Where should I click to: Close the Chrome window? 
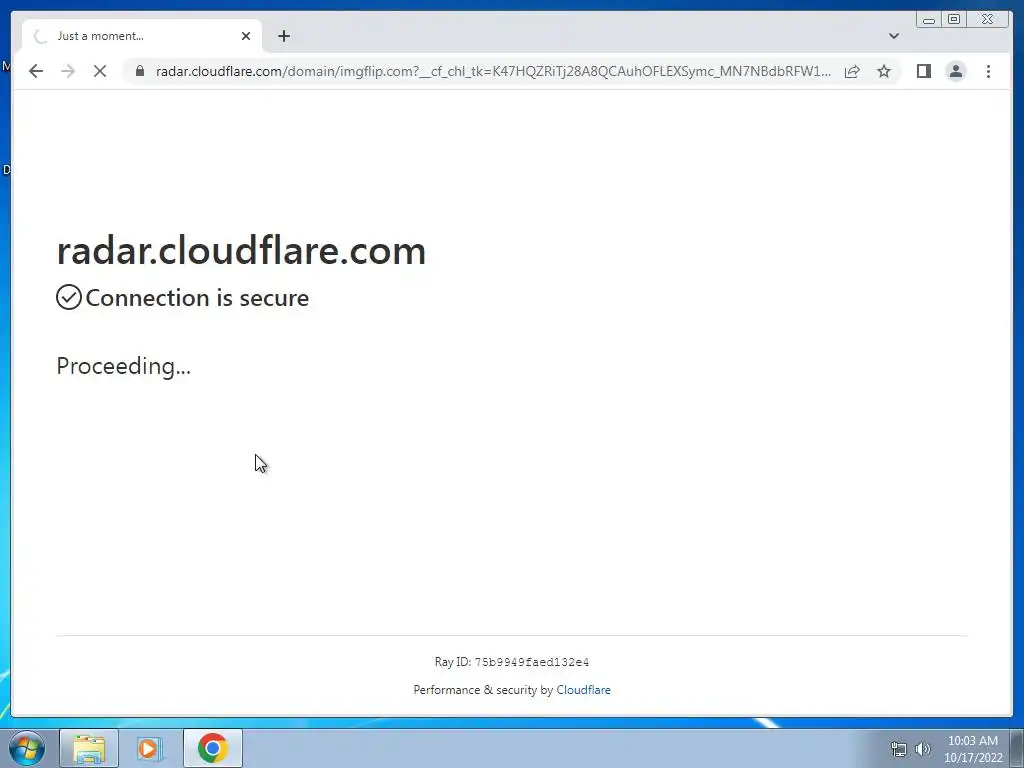point(988,20)
